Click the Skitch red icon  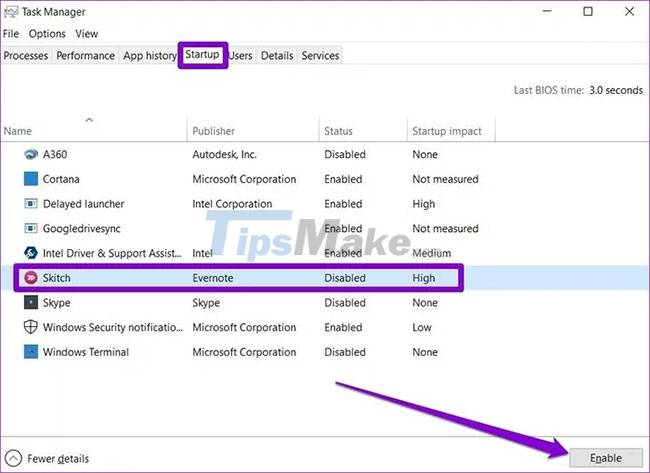tap(31, 278)
